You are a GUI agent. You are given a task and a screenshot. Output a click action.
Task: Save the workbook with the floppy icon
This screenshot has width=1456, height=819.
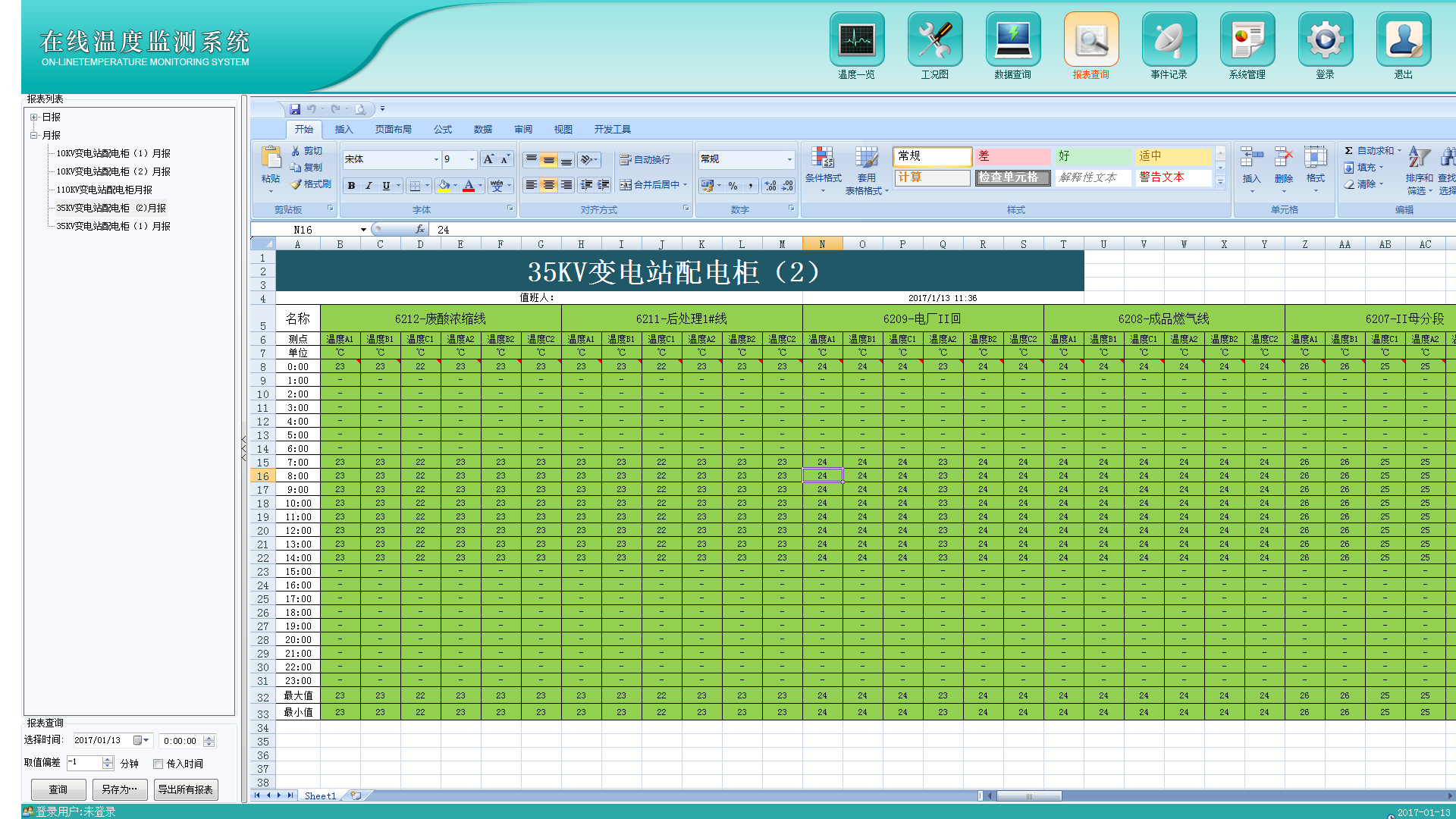pos(295,109)
